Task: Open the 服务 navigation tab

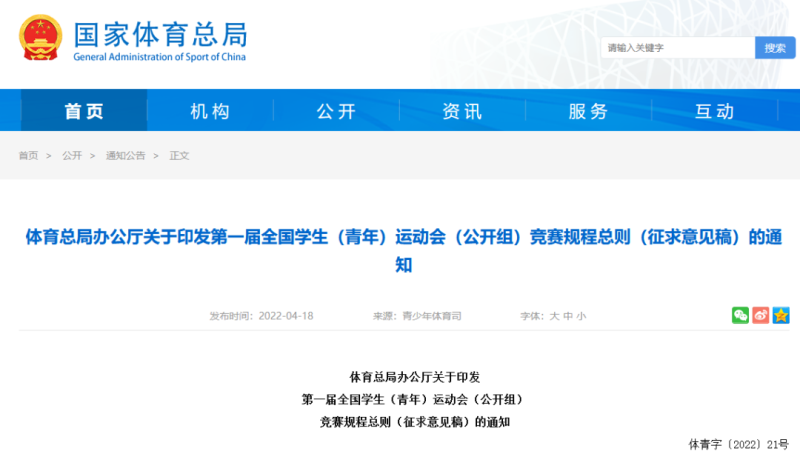Action: 588,111
